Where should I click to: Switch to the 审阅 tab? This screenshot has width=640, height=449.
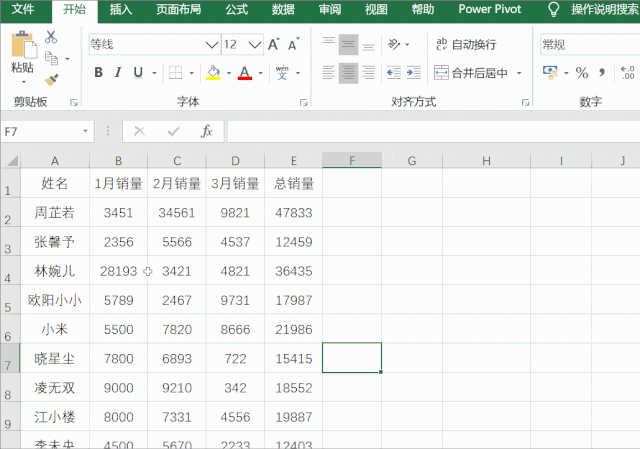coord(330,9)
